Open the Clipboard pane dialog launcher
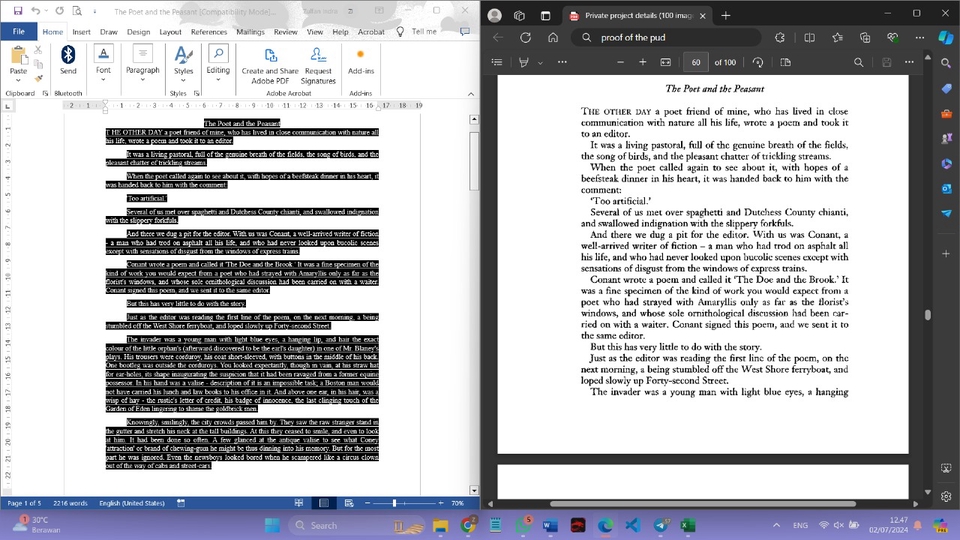Viewport: 960px width, 540px height. (x=45, y=93)
